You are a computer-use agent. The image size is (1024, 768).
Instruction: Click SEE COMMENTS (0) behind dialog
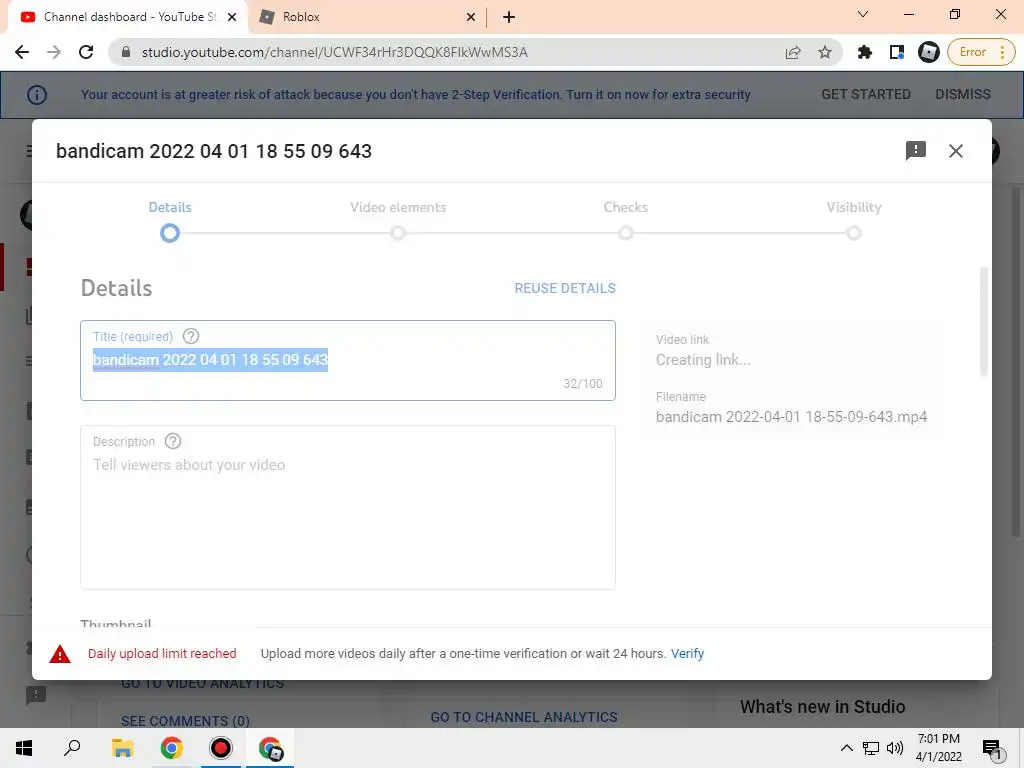pos(185,721)
